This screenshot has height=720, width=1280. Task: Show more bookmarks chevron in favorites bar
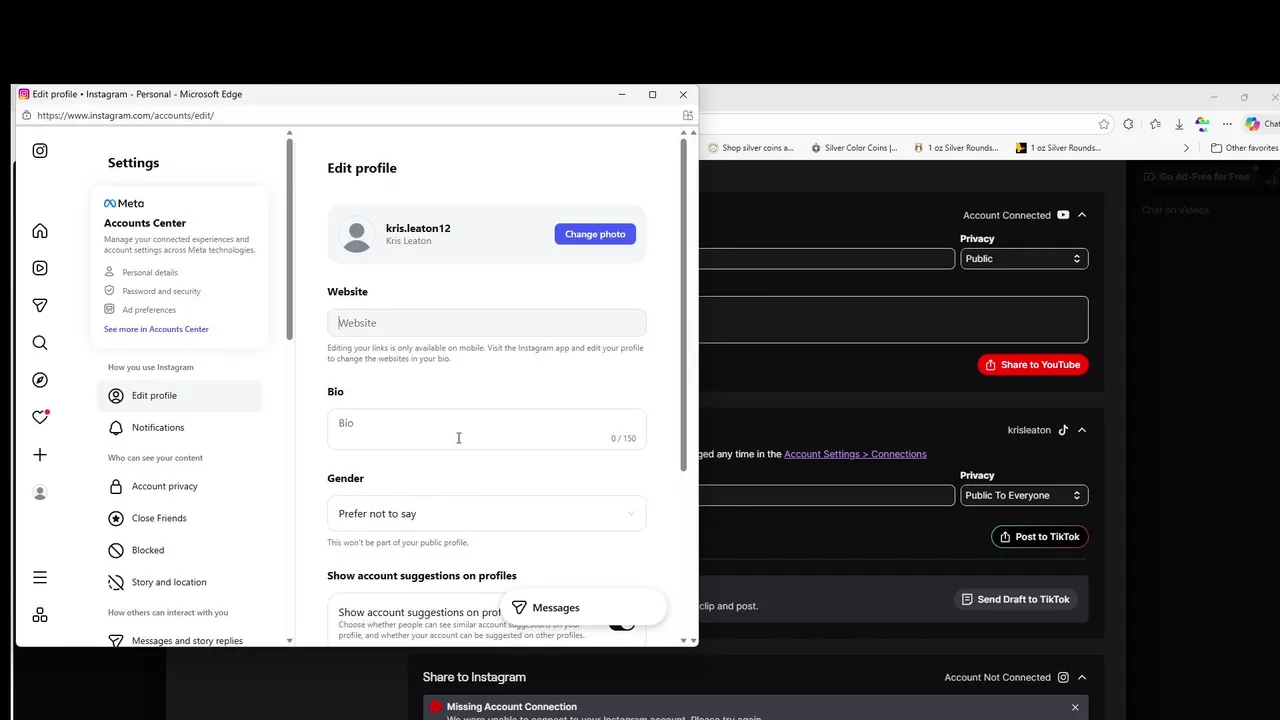point(1186,148)
